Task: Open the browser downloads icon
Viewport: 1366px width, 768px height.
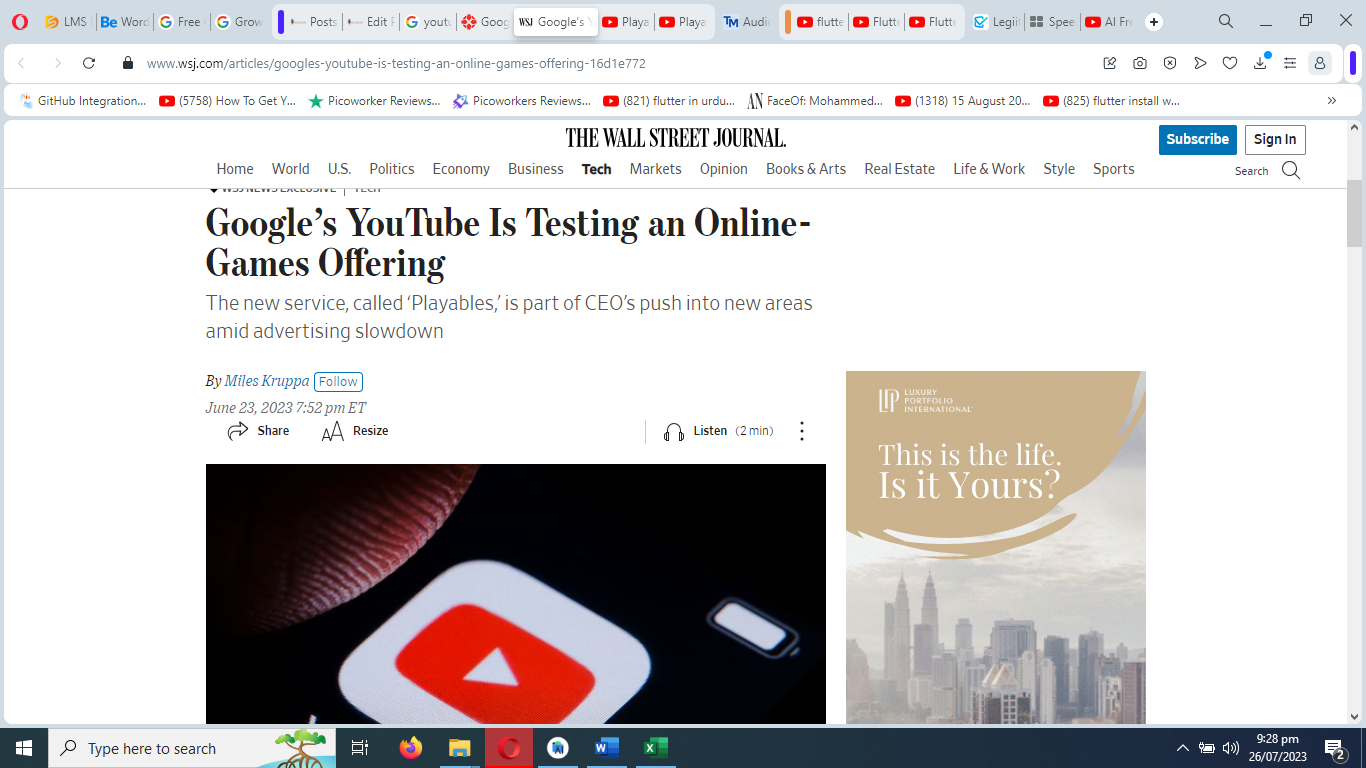Action: click(x=1260, y=63)
